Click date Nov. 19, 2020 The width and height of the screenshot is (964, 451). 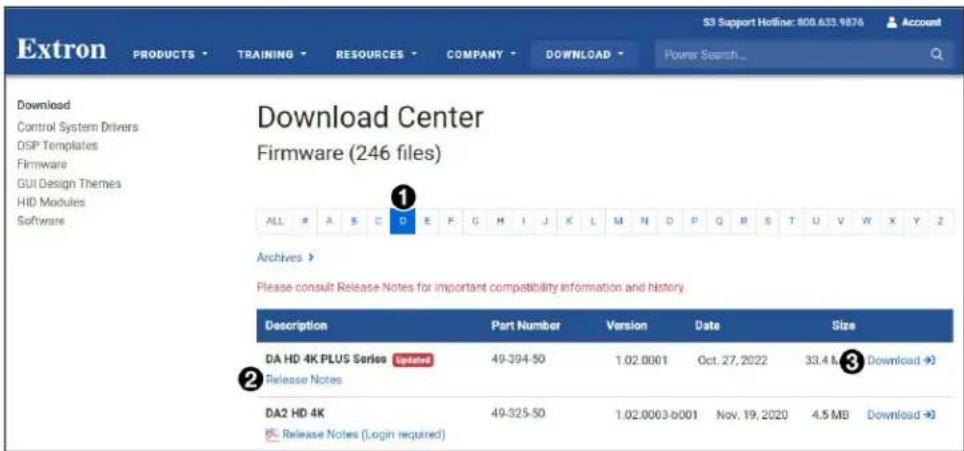pos(751,415)
